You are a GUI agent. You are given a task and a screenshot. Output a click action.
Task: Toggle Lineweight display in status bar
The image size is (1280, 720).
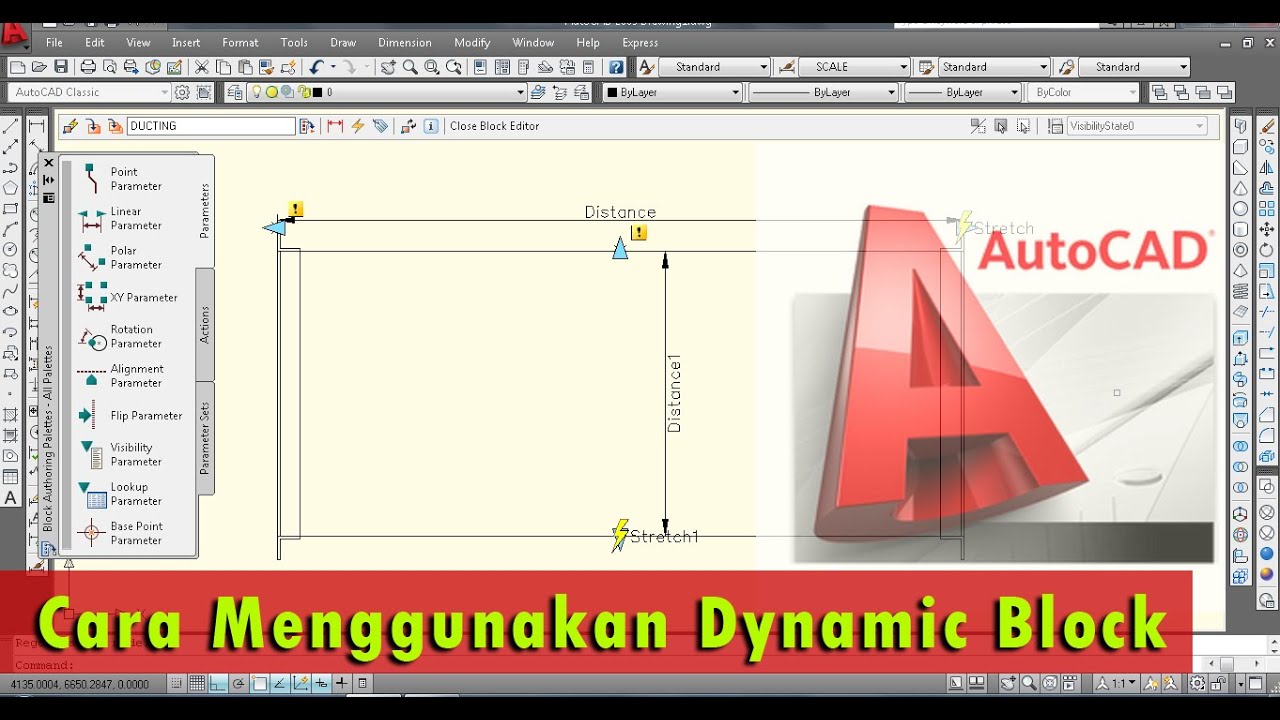point(342,684)
